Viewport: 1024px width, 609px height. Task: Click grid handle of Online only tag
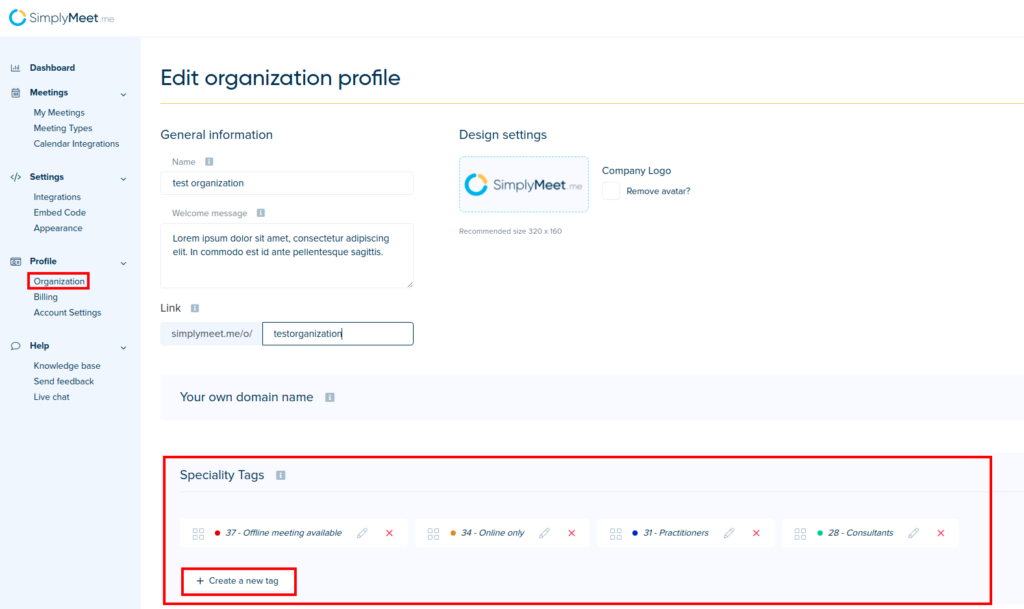pos(433,534)
